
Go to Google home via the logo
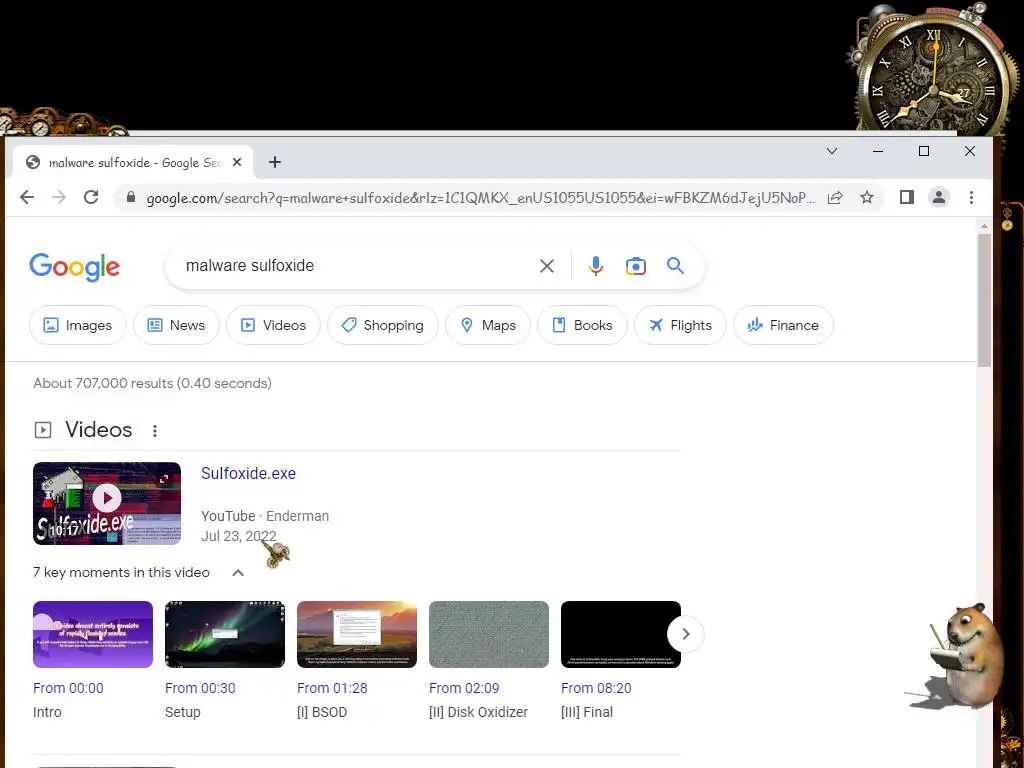pyautogui.click(x=74, y=266)
